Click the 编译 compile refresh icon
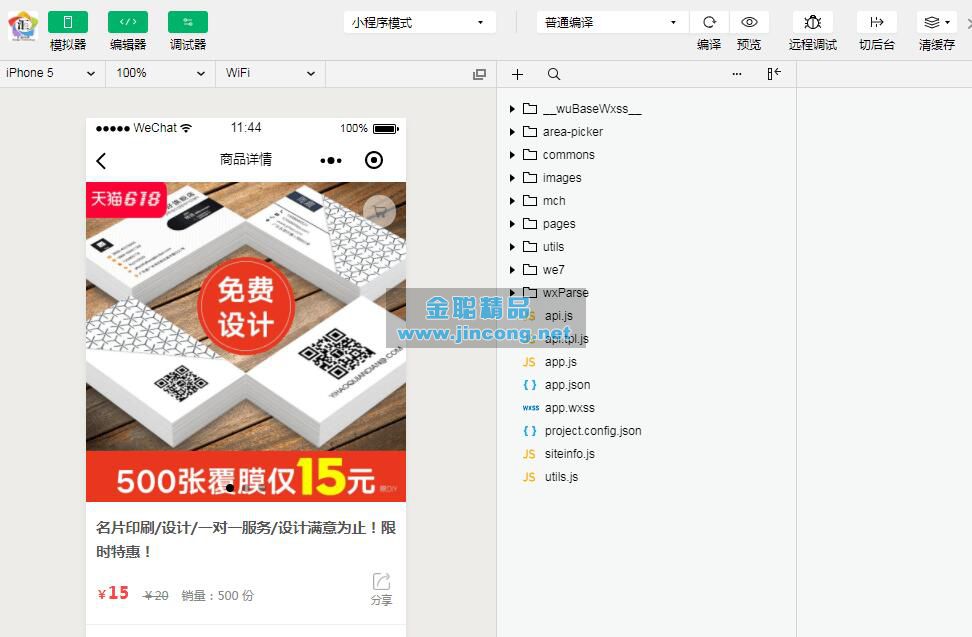 click(x=709, y=22)
